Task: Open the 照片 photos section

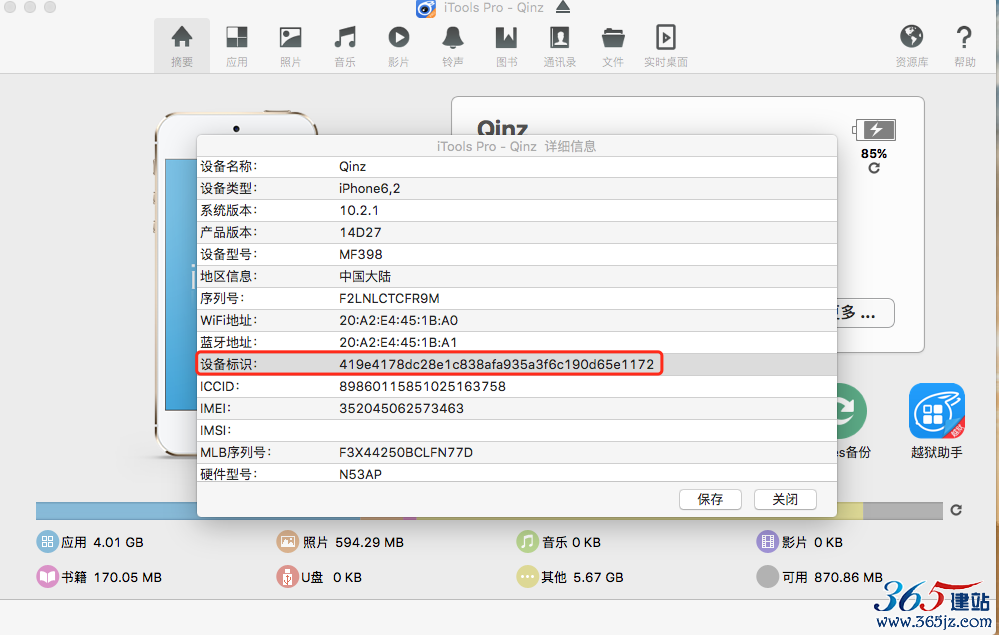Action: 291,46
